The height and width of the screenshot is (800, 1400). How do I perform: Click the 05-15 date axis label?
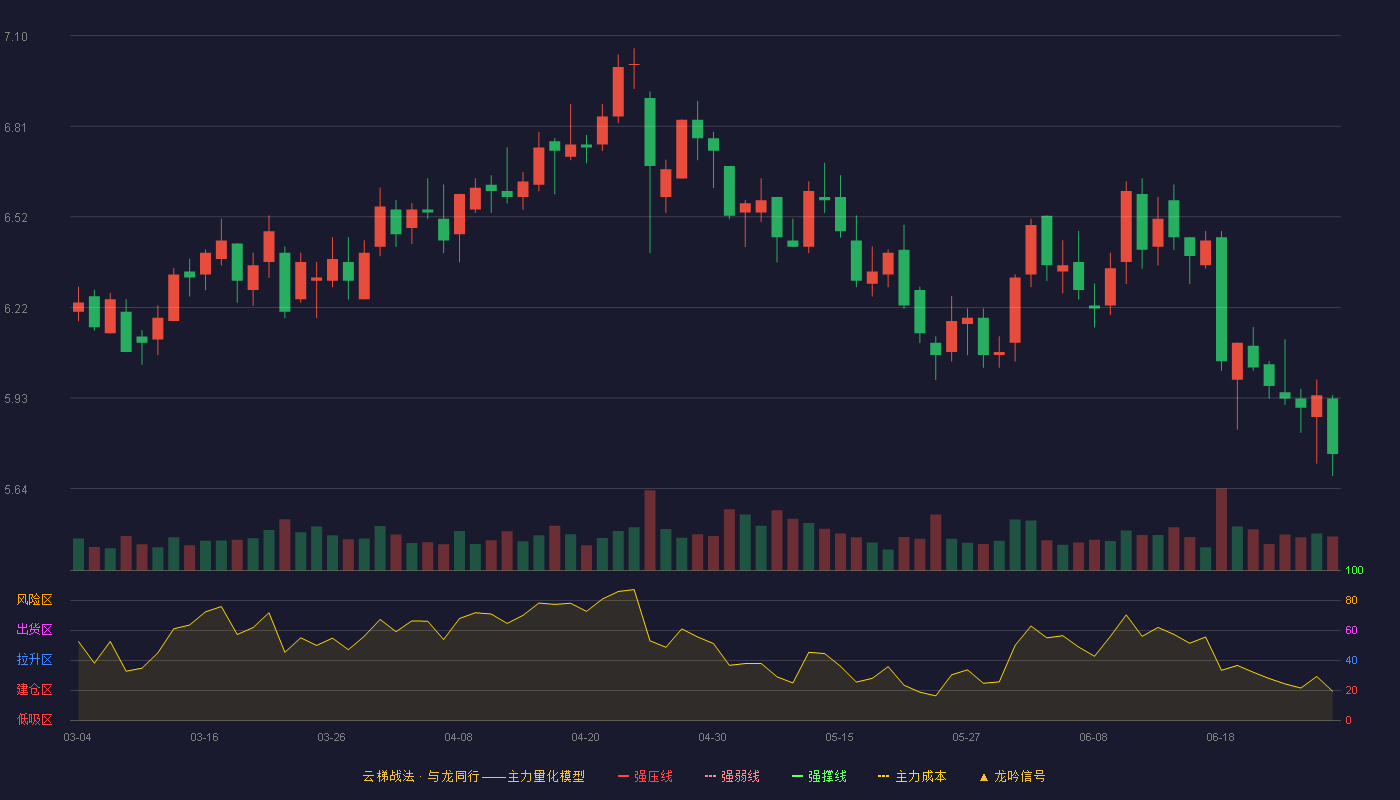[839, 737]
